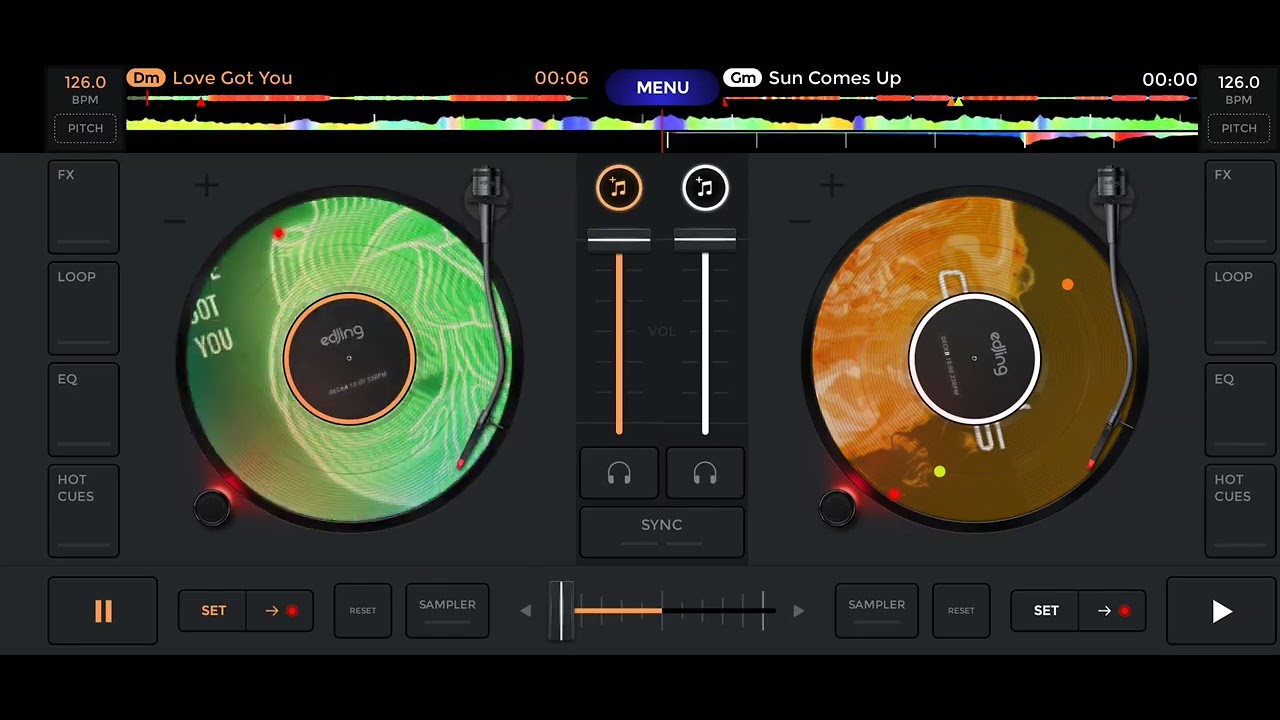Screen dimensions: 1280x720
Task: Open left deck PITCH control
Action: (x=85, y=128)
